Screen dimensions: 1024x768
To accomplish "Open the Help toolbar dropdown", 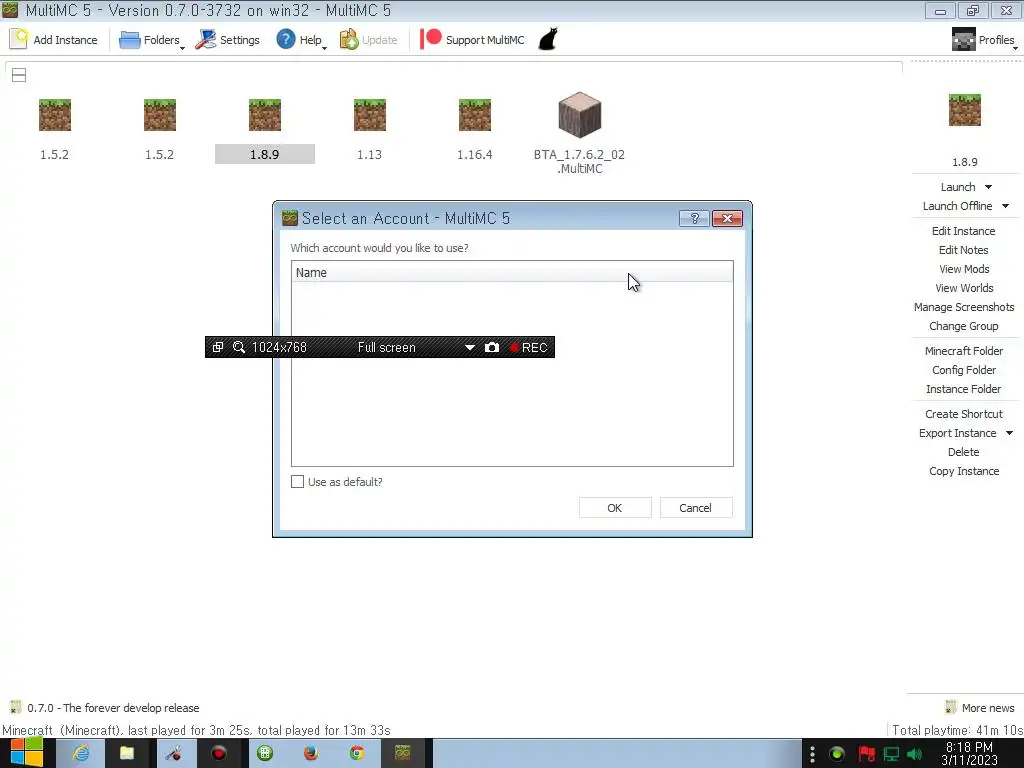I will coord(300,40).
